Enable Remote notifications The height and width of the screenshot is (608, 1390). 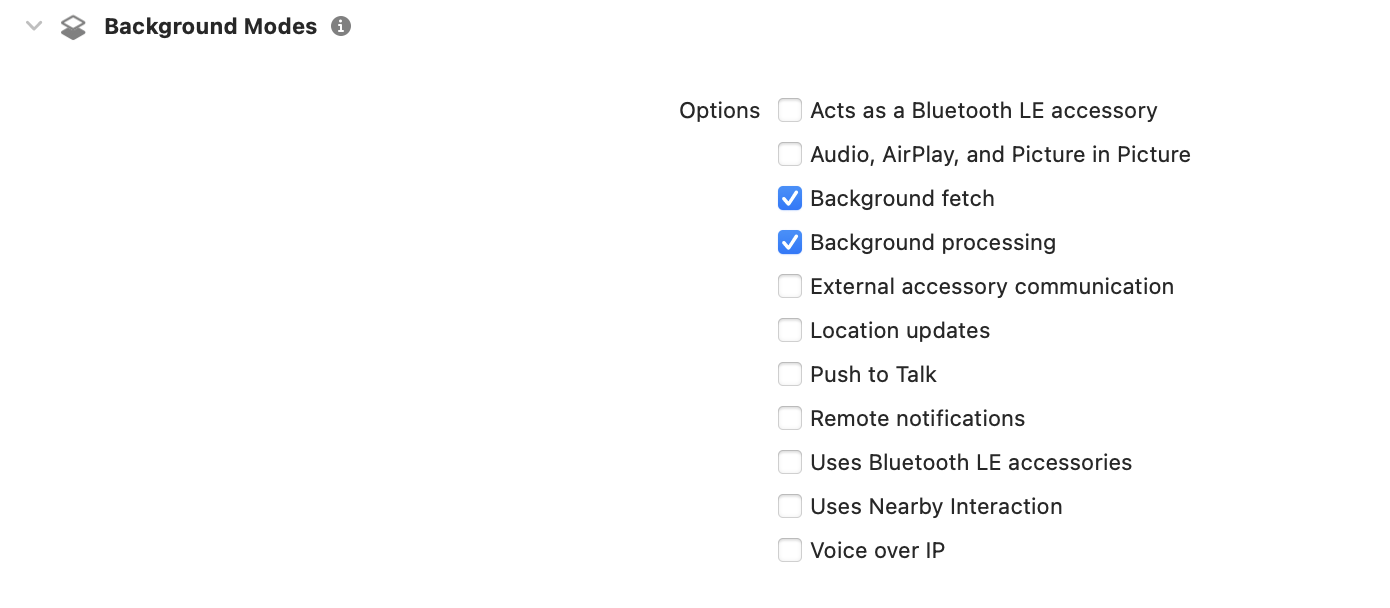790,418
